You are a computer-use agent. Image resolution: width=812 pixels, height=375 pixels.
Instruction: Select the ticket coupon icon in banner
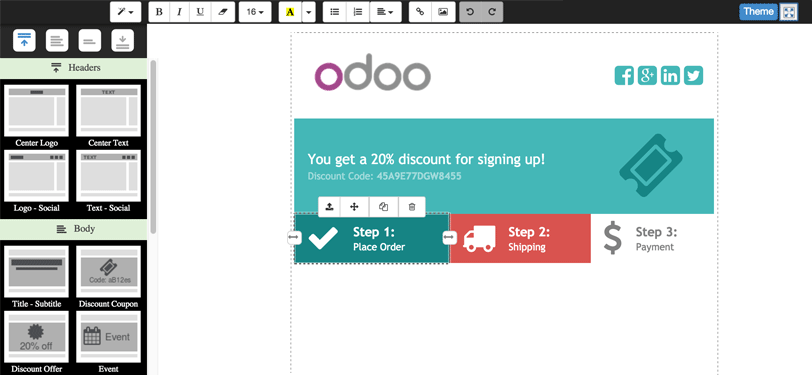coord(650,165)
